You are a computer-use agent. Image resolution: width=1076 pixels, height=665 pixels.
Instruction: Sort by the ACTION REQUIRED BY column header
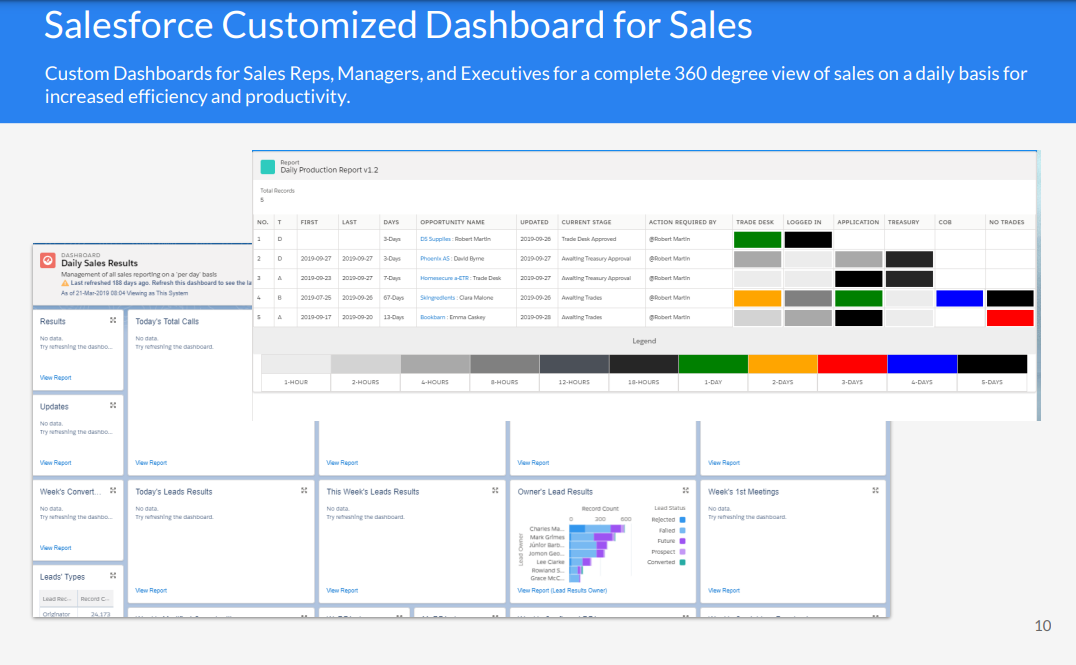click(x=683, y=222)
